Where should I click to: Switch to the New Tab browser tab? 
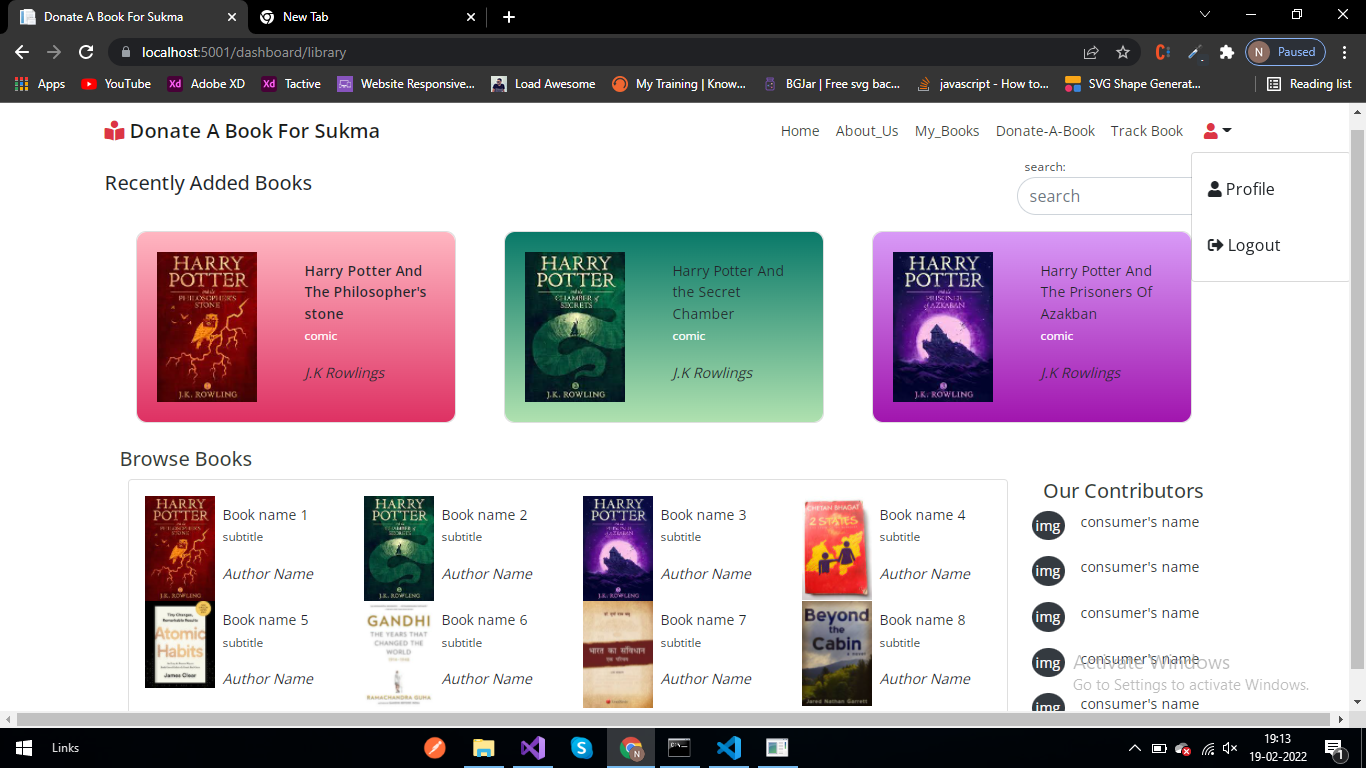point(365,17)
